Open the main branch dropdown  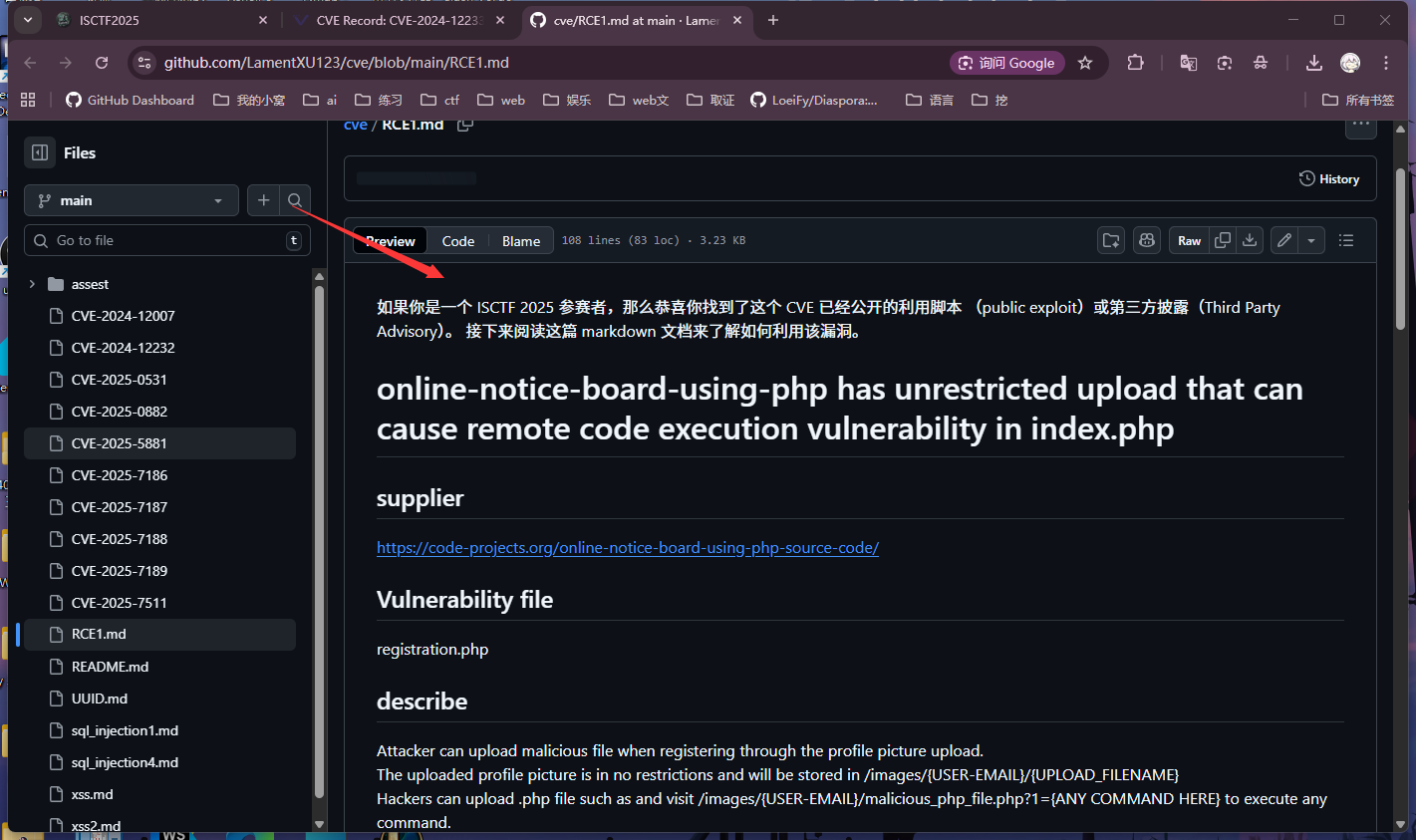click(131, 200)
